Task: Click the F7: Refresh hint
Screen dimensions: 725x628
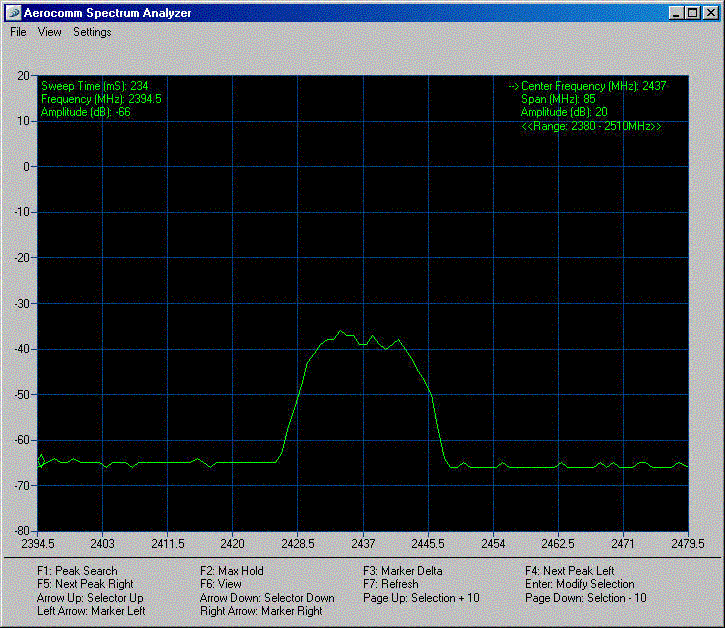Action: [x=391, y=584]
